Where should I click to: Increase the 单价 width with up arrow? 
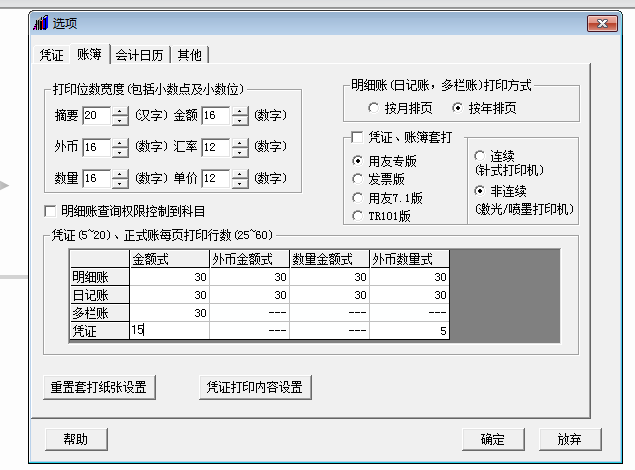[x=240, y=174]
